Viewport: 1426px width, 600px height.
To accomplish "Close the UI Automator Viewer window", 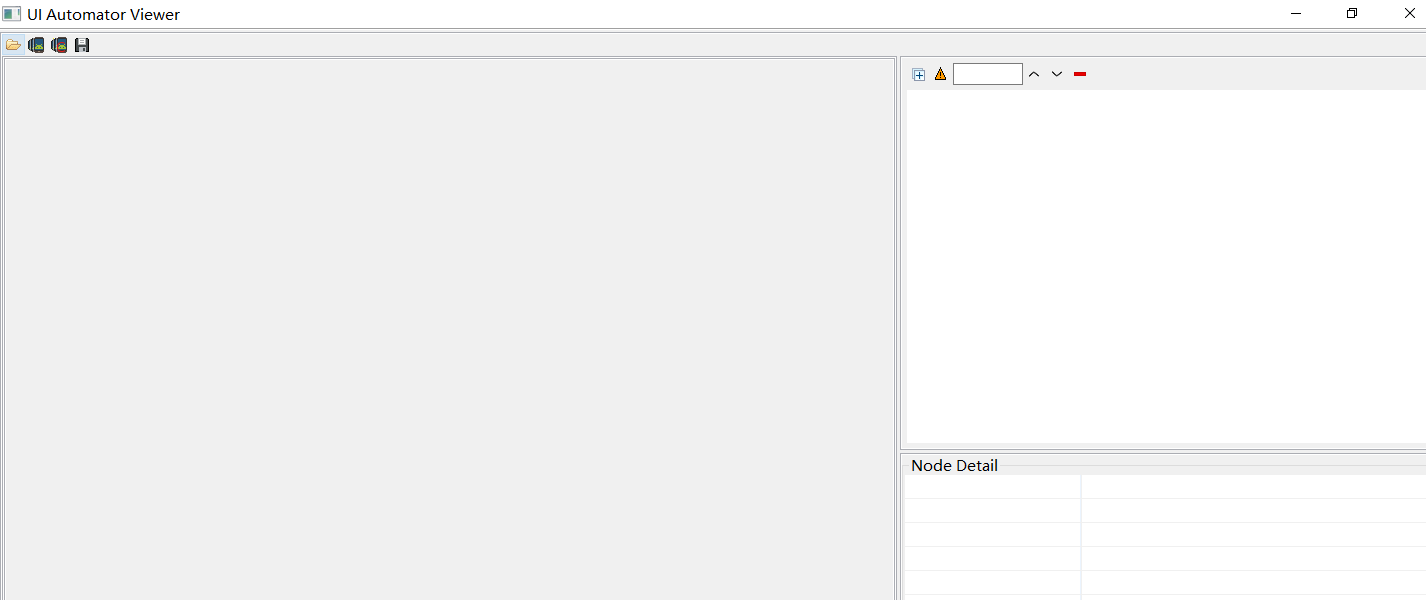I will [x=1410, y=14].
